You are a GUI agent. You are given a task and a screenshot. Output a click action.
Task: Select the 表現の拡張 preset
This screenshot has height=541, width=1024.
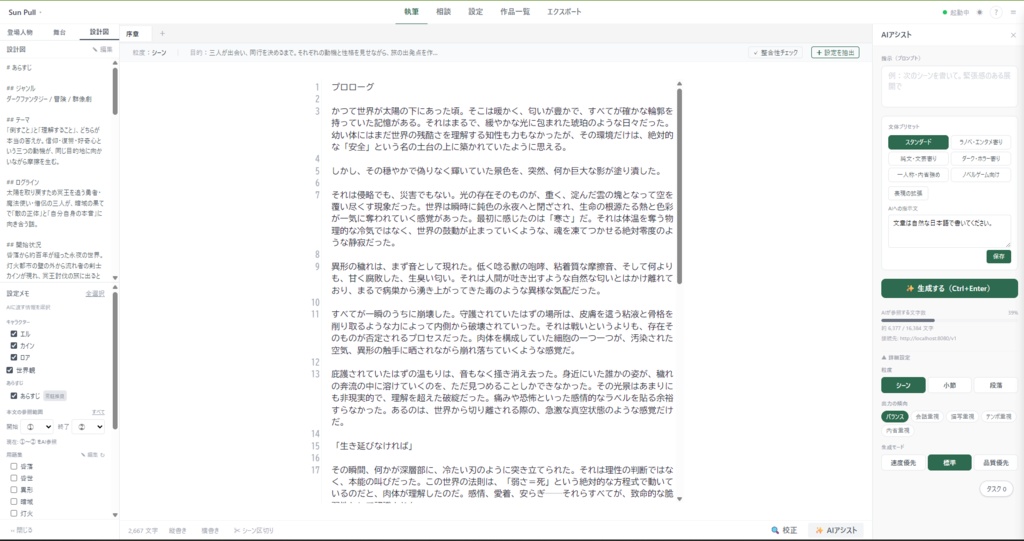click(x=908, y=193)
